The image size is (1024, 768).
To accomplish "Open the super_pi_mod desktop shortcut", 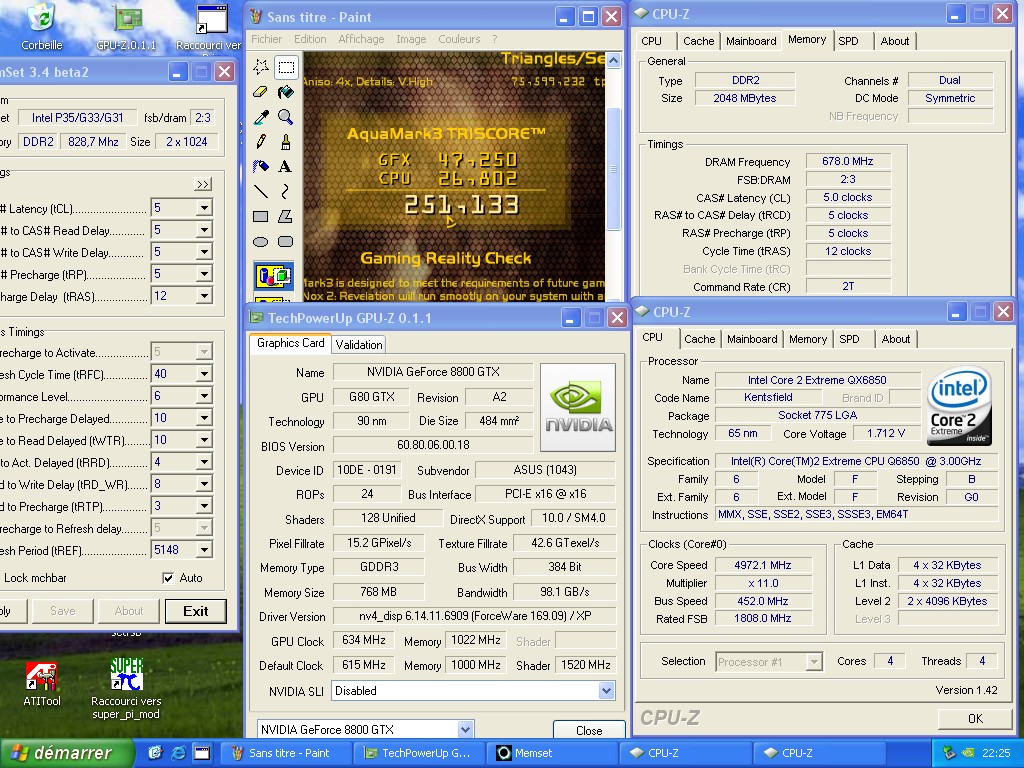I will (126, 689).
